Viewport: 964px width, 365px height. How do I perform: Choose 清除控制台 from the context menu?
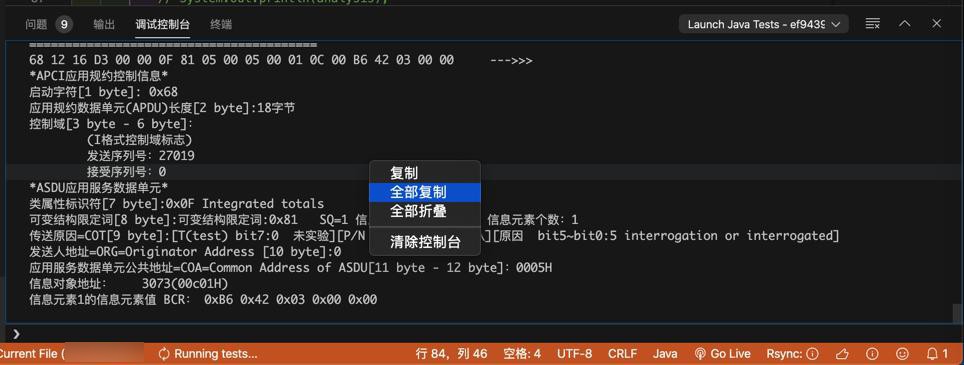(424, 242)
